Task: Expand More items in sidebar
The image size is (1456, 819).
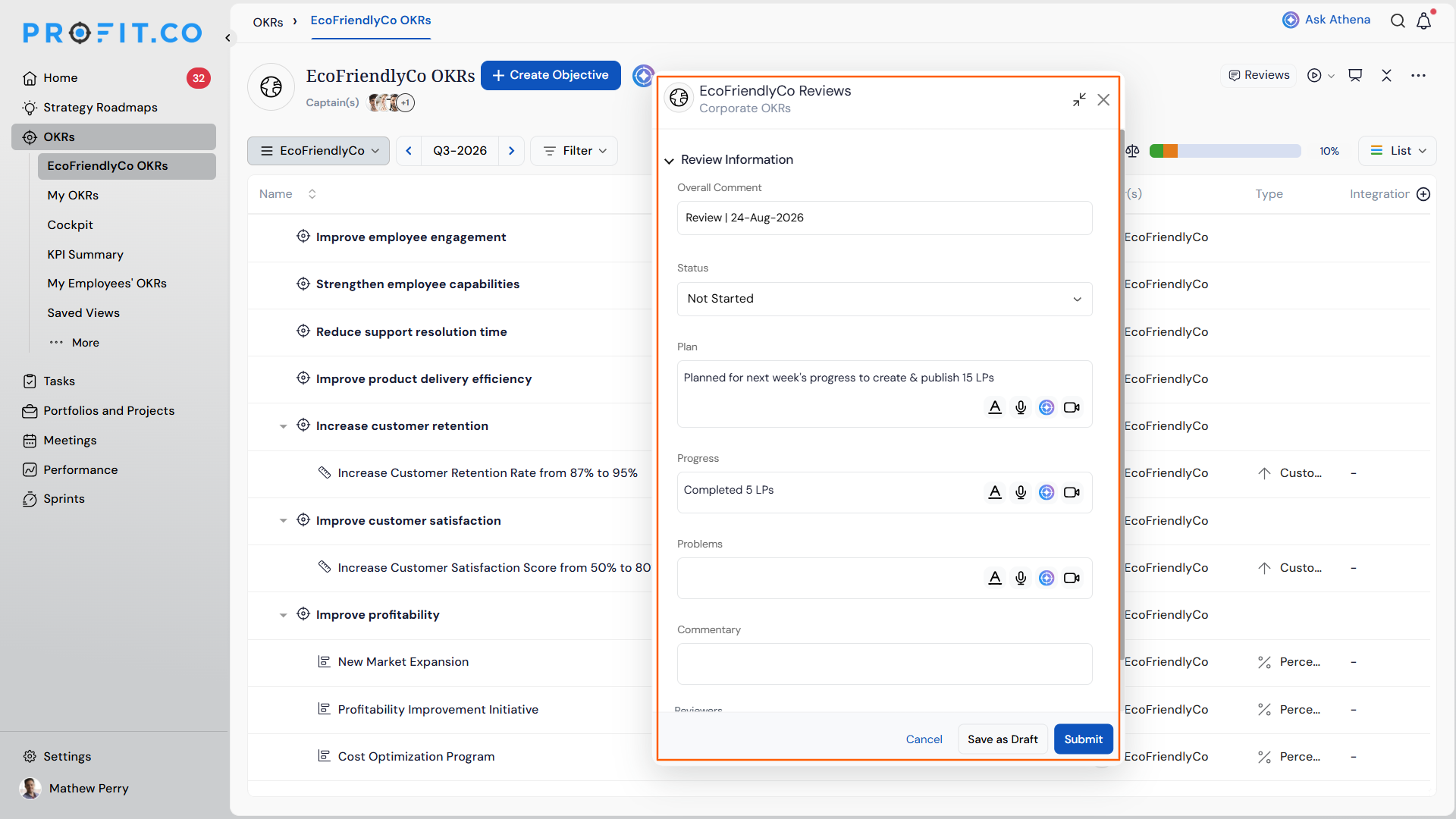Action: coord(75,343)
